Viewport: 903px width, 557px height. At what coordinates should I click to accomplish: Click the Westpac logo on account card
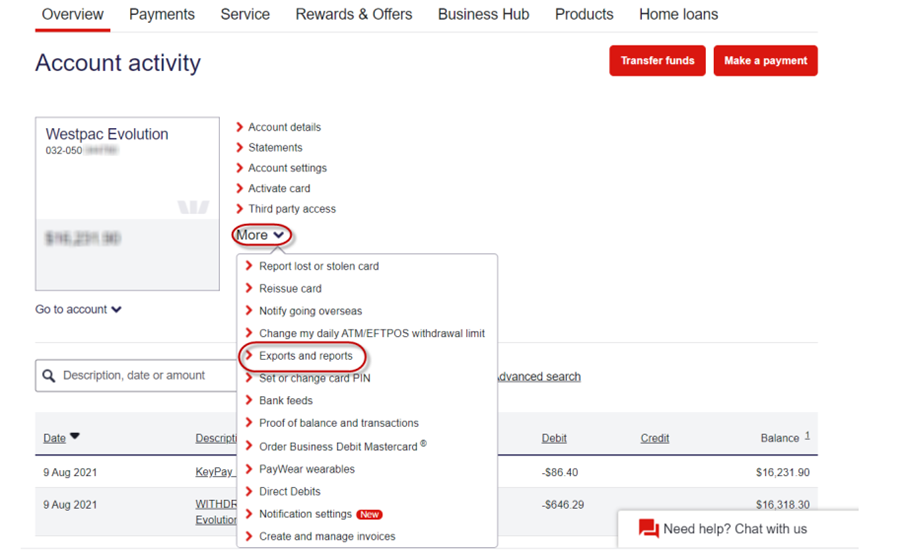click(193, 207)
